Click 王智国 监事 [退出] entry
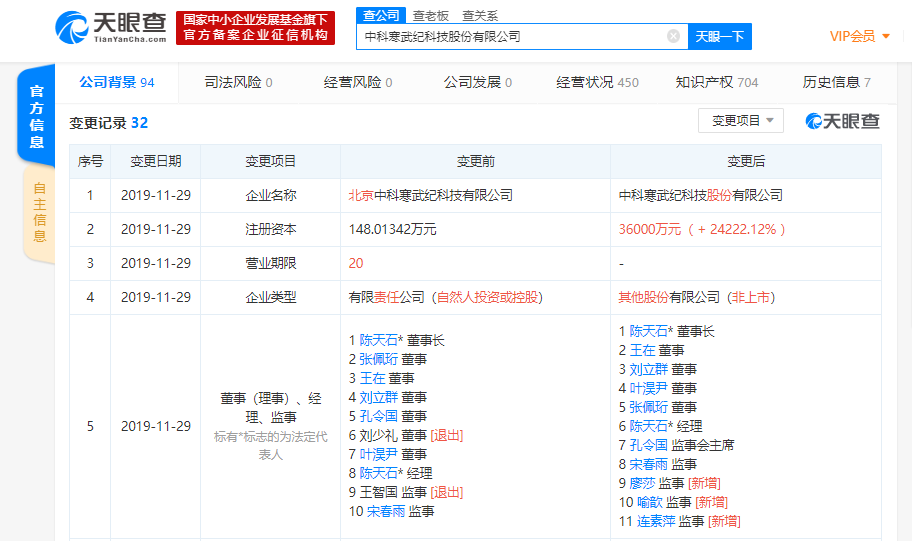This screenshot has width=912, height=541. (406, 493)
